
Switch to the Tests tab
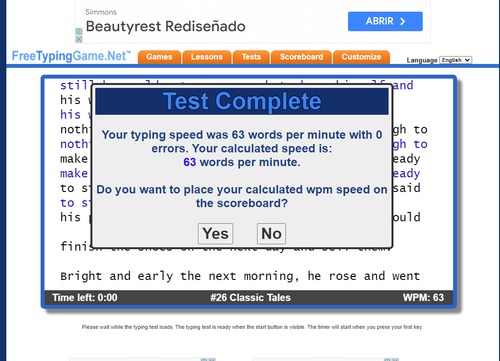251,57
